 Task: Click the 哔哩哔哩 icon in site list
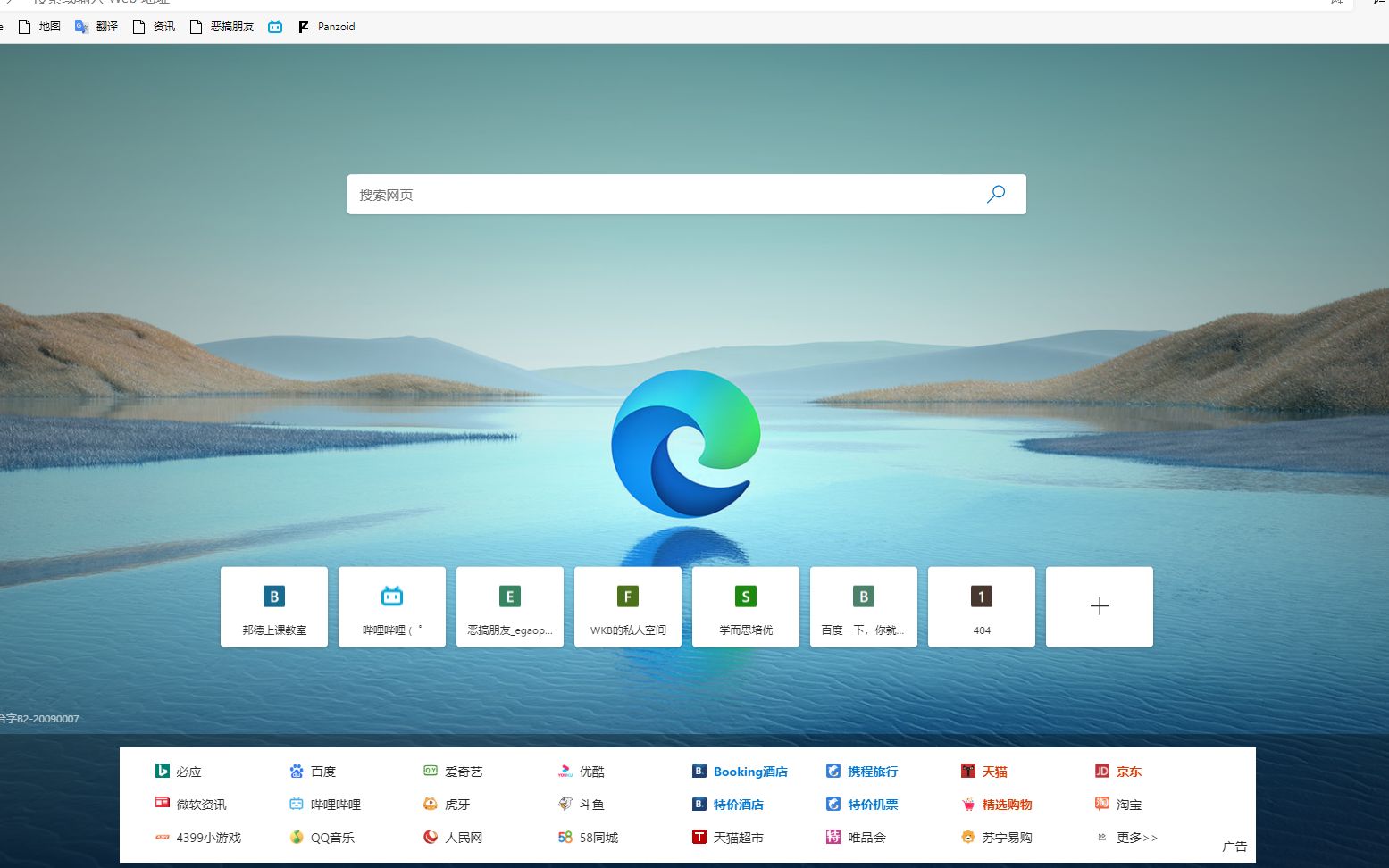tap(297, 804)
